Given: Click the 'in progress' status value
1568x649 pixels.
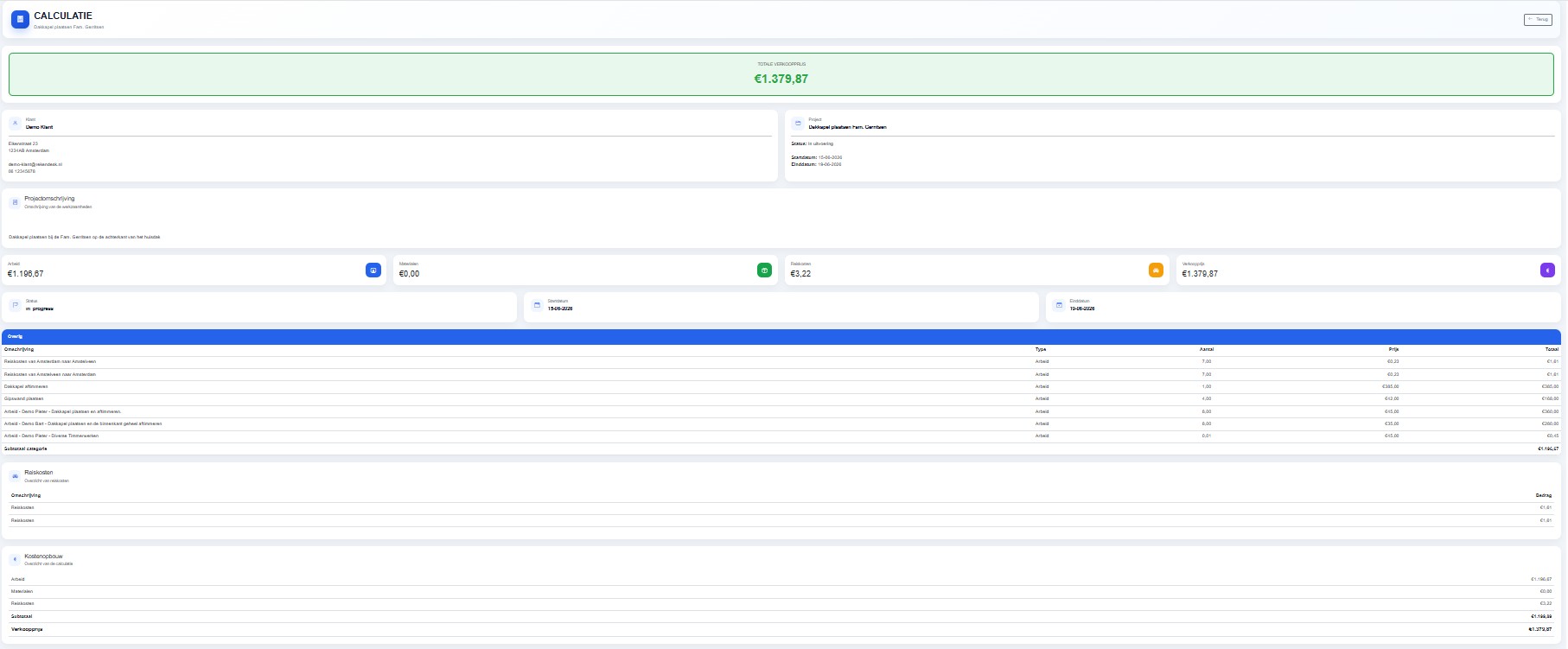Looking at the screenshot, I should click(x=40, y=309).
